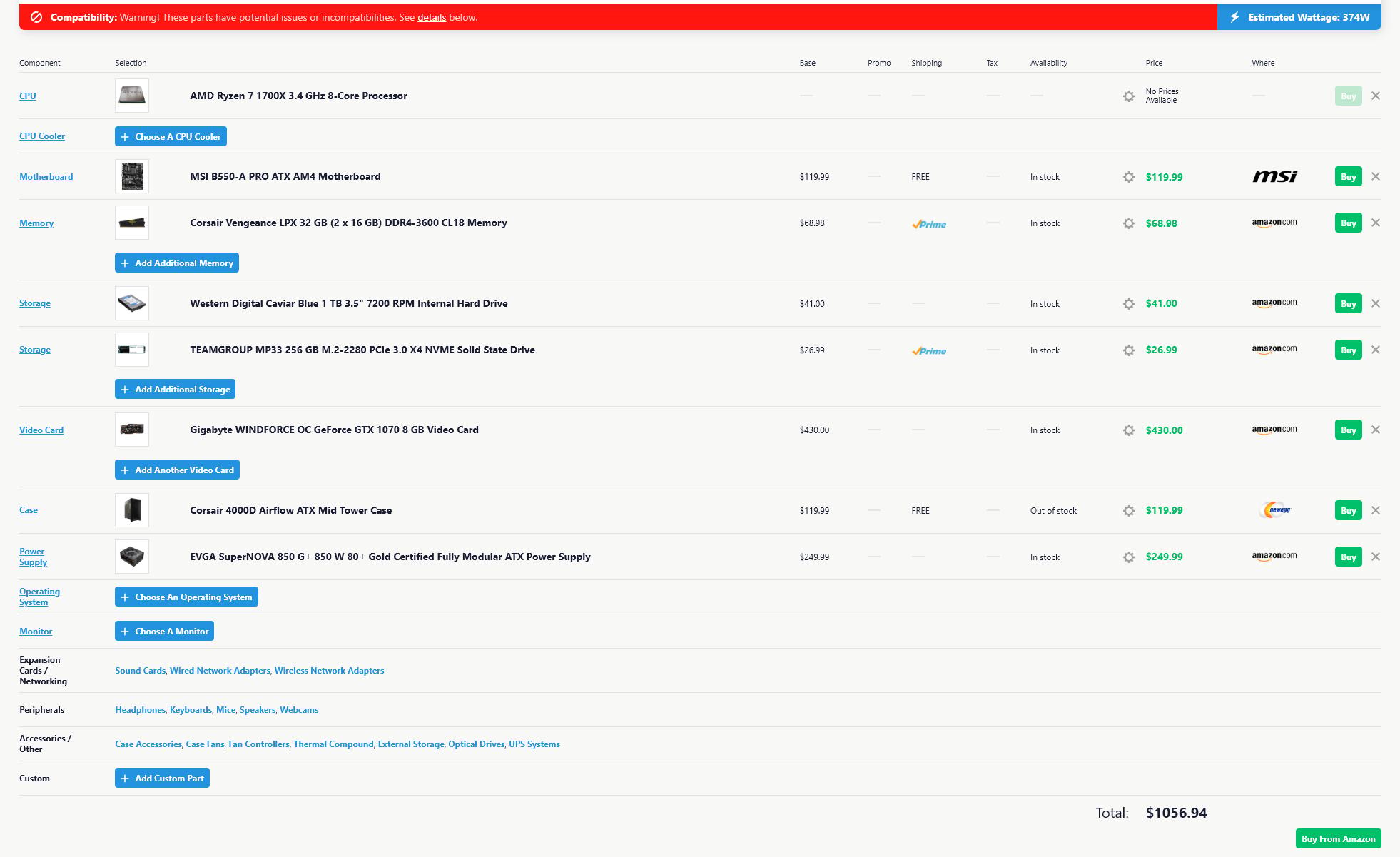The width and height of the screenshot is (1400, 857).
Task: Click gear icon for Corsair Vengeance memory
Action: (x=1128, y=223)
